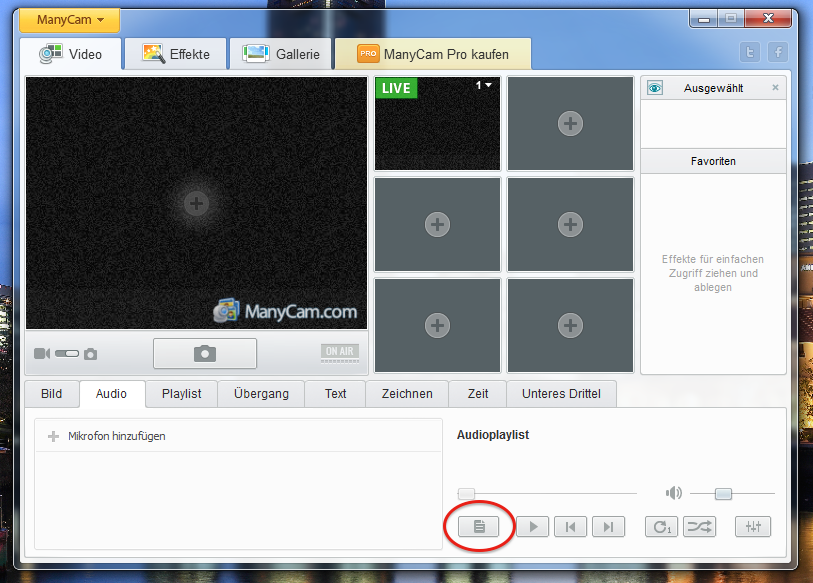This screenshot has width=813, height=583.
Task: Switch to the Bild tab
Action: pyautogui.click(x=51, y=394)
